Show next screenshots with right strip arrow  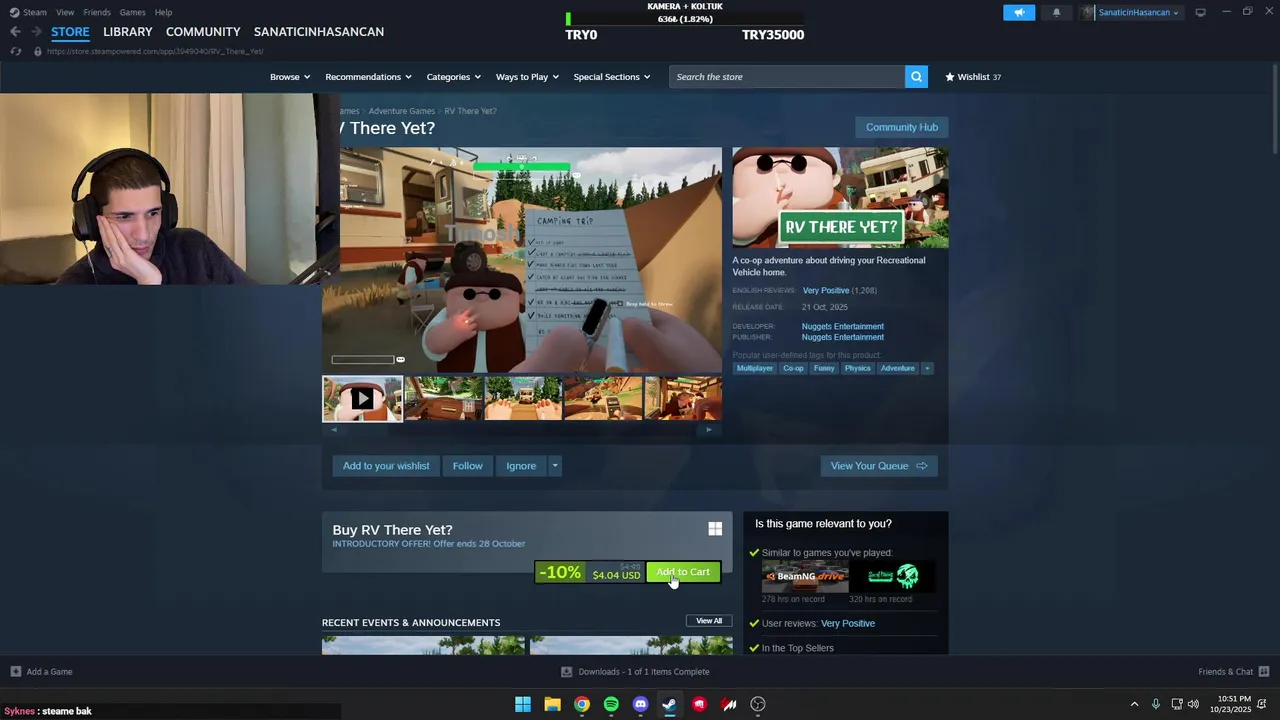tap(709, 430)
